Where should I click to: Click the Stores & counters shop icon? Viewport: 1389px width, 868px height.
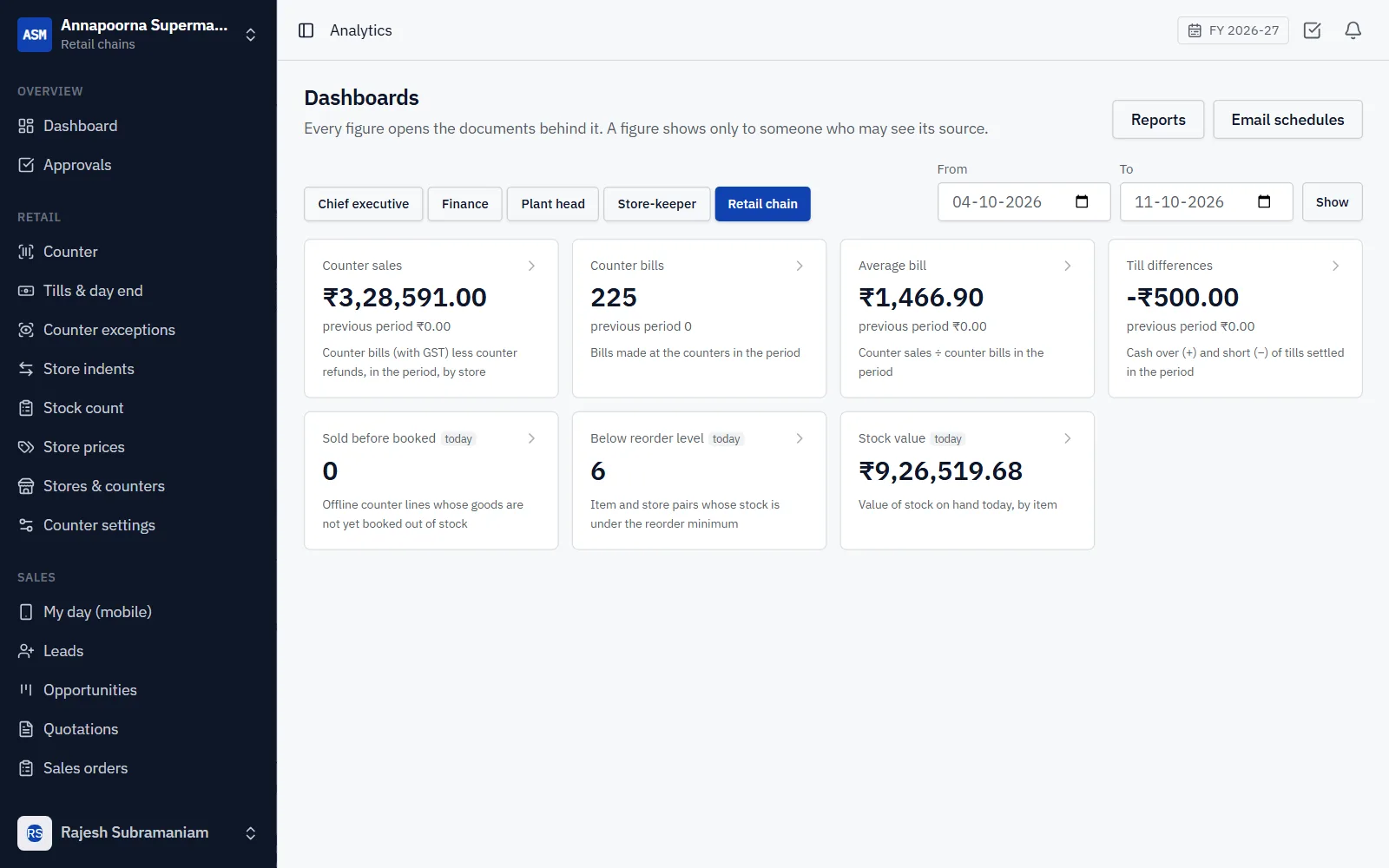[26, 486]
